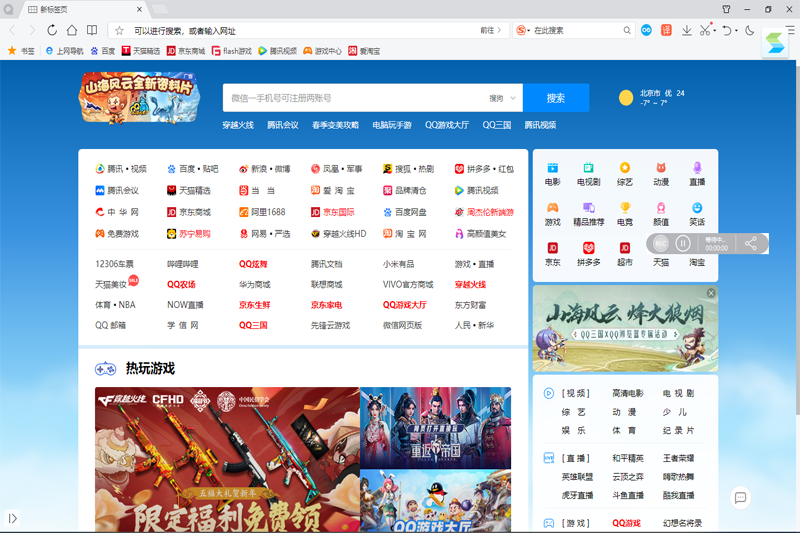Image resolution: width=800 pixels, height=533 pixels.
Task: Open the 动漫 category icon
Action: pos(661,174)
